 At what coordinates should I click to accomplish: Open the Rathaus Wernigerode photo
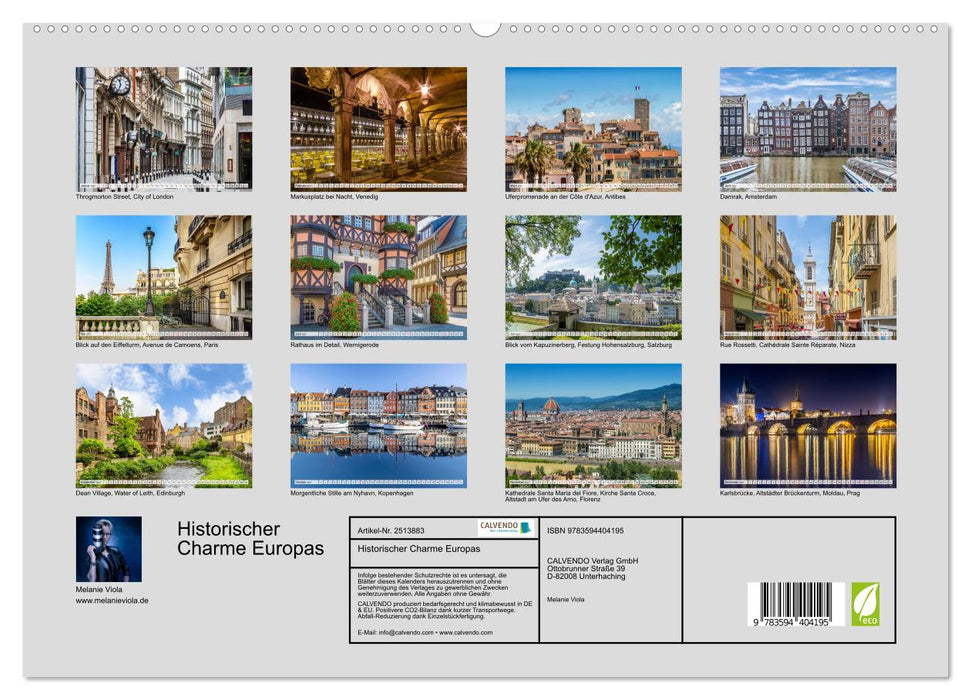378,277
